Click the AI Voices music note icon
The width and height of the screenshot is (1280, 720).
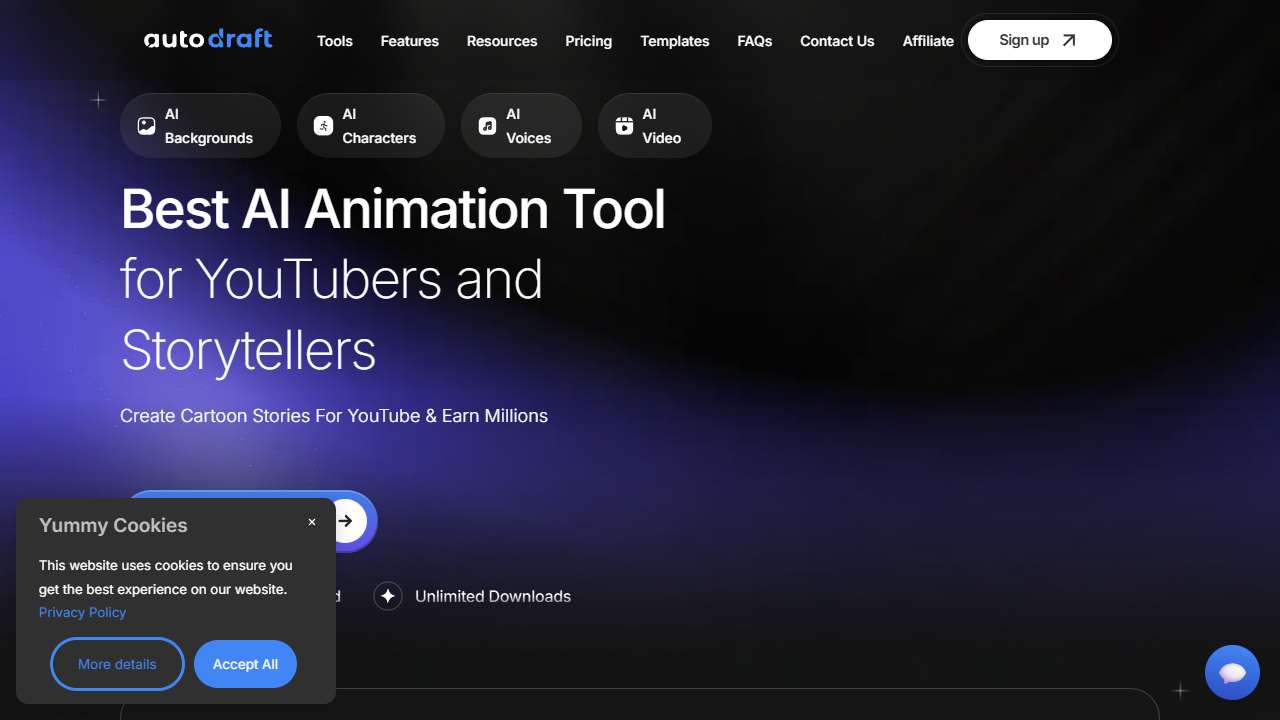click(487, 126)
